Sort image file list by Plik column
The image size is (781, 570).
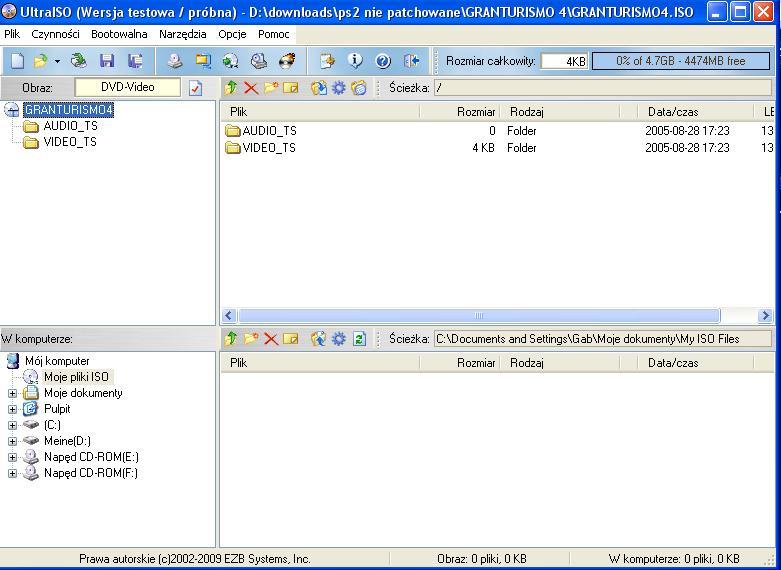coord(320,112)
